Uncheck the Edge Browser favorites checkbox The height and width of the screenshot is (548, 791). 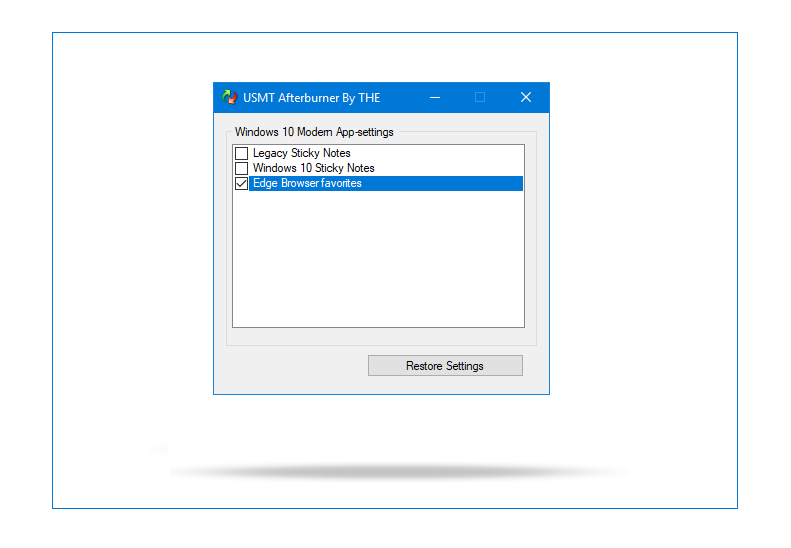[242, 183]
